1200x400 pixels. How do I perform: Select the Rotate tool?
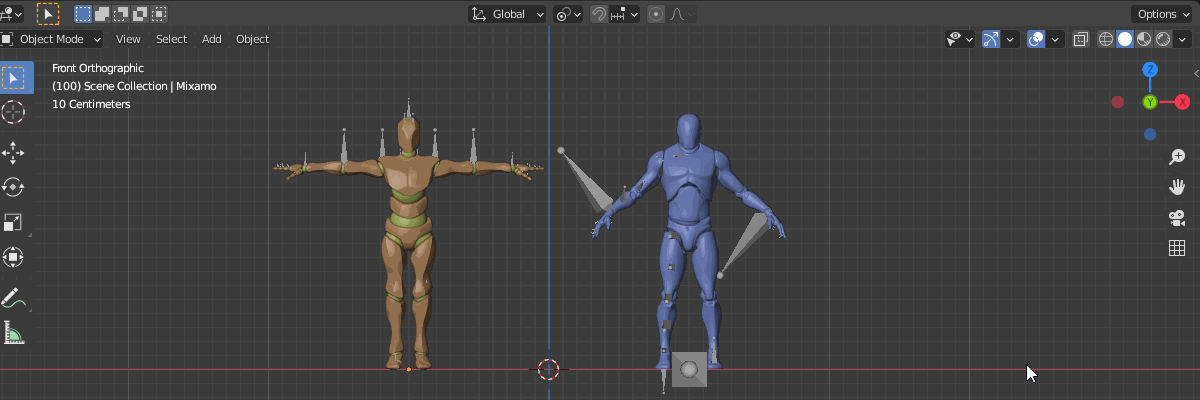(x=14, y=187)
